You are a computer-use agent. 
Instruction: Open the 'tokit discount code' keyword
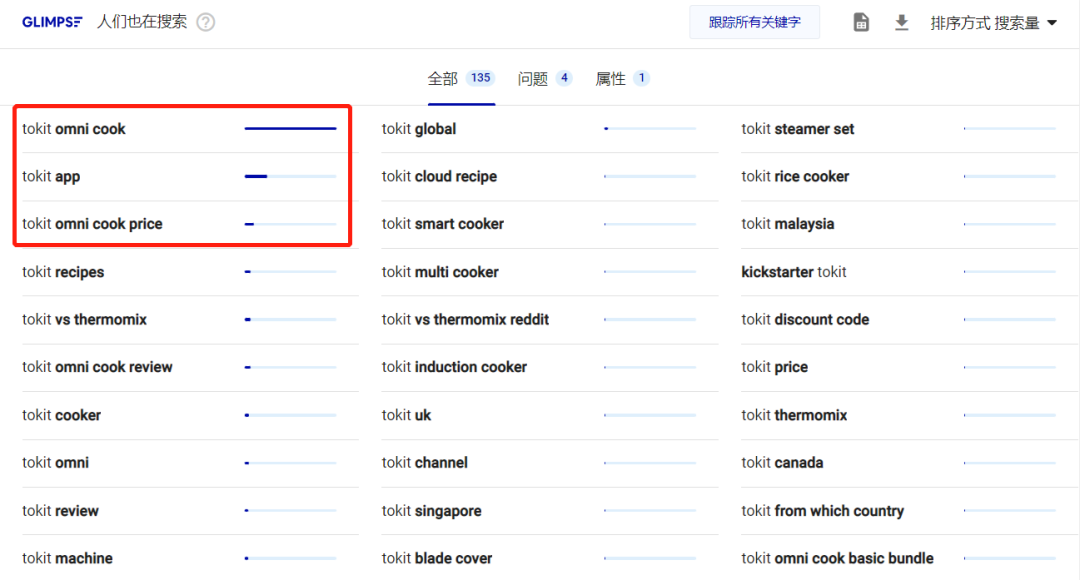[x=805, y=320]
